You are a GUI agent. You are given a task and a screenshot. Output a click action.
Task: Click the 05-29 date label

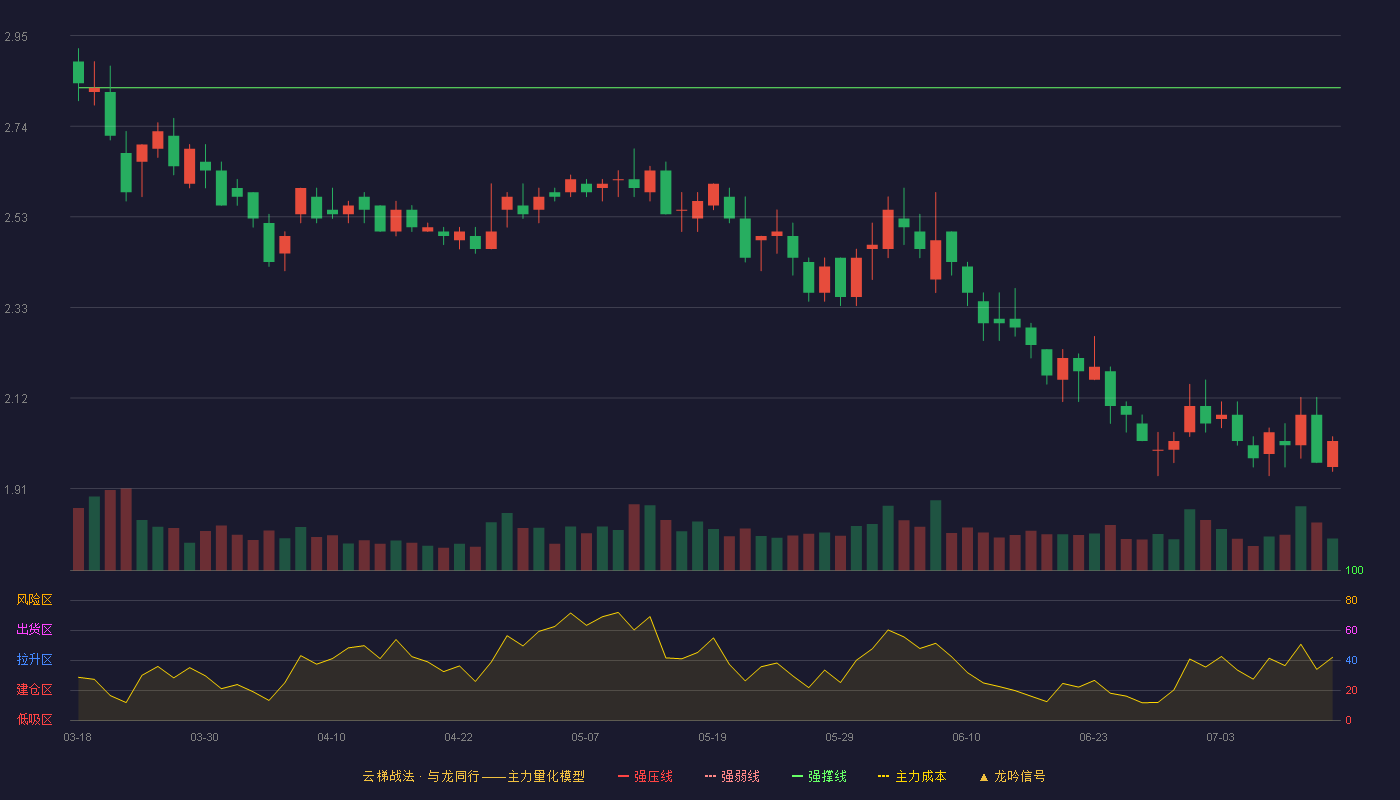(x=839, y=737)
